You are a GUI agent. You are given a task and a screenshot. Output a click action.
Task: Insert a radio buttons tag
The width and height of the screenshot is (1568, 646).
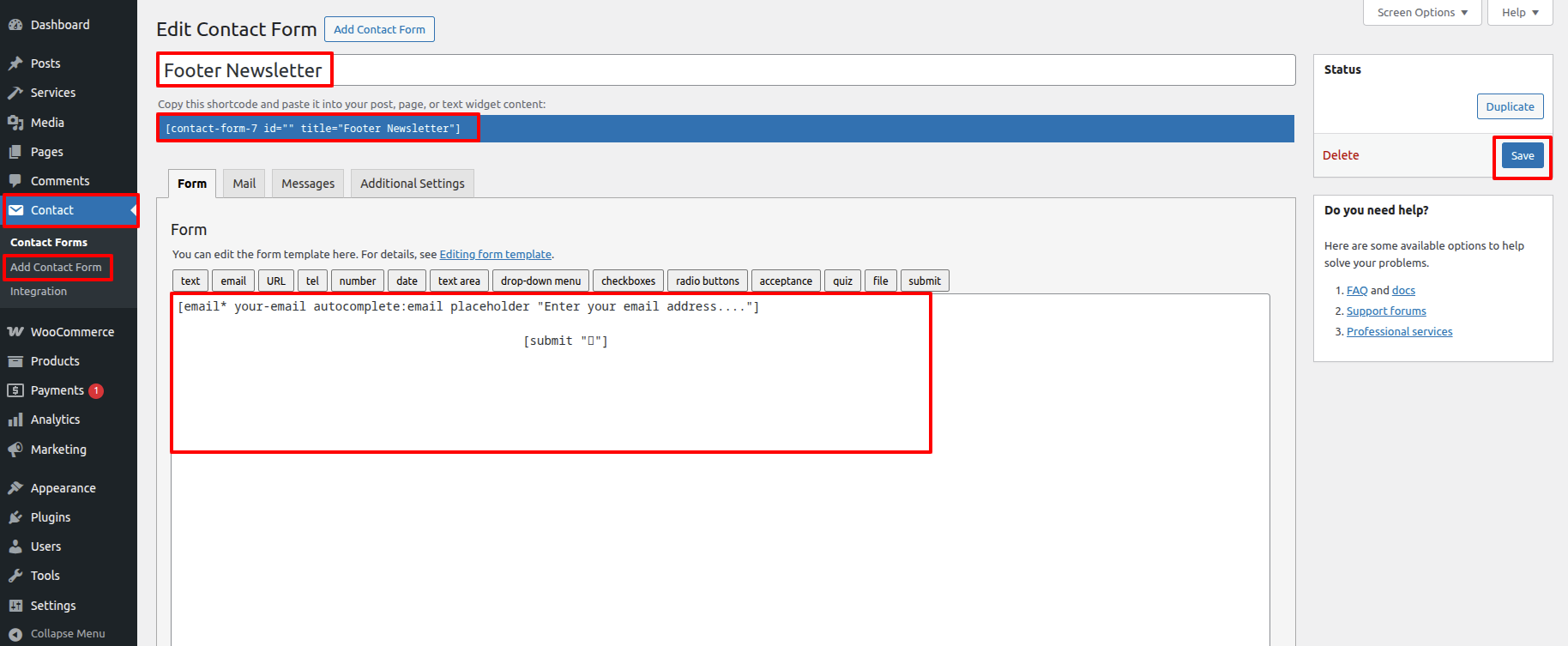click(x=707, y=281)
